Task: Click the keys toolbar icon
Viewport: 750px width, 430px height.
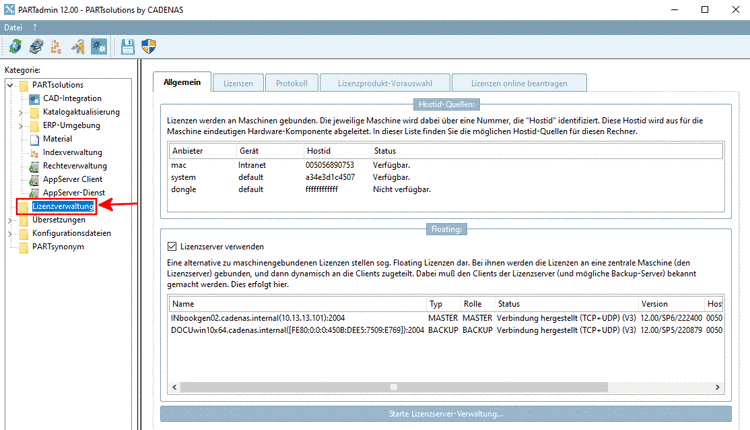Action: pyautogui.click(x=77, y=47)
